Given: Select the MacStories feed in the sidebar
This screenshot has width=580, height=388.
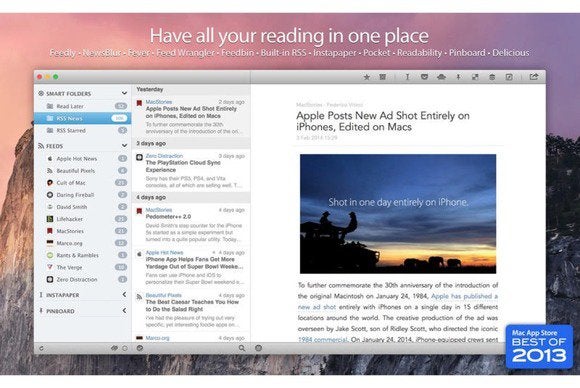Looking at the screenshot, I should 82,231.
